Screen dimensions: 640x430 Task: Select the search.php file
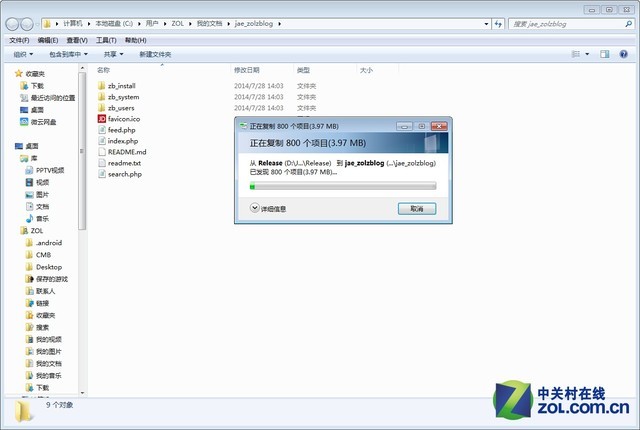(x=124, y=174)
